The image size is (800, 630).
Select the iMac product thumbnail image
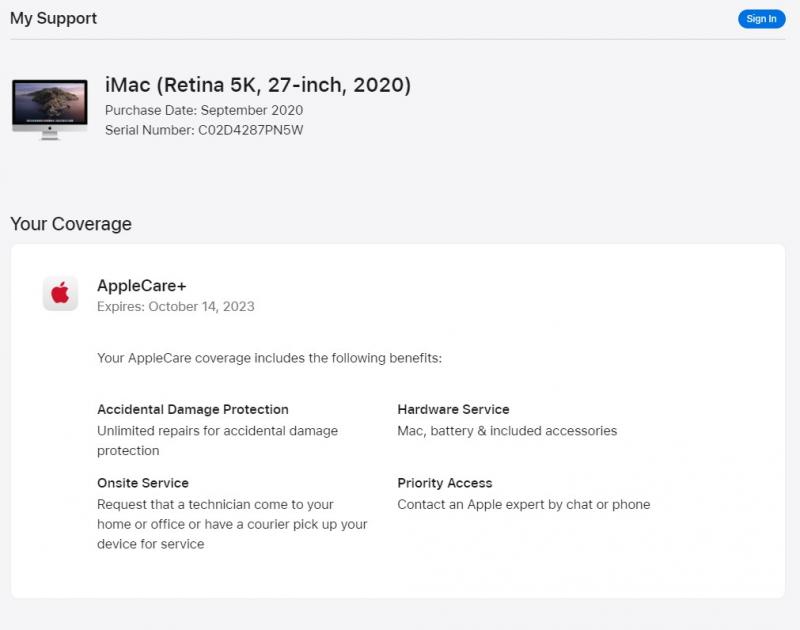50,109
